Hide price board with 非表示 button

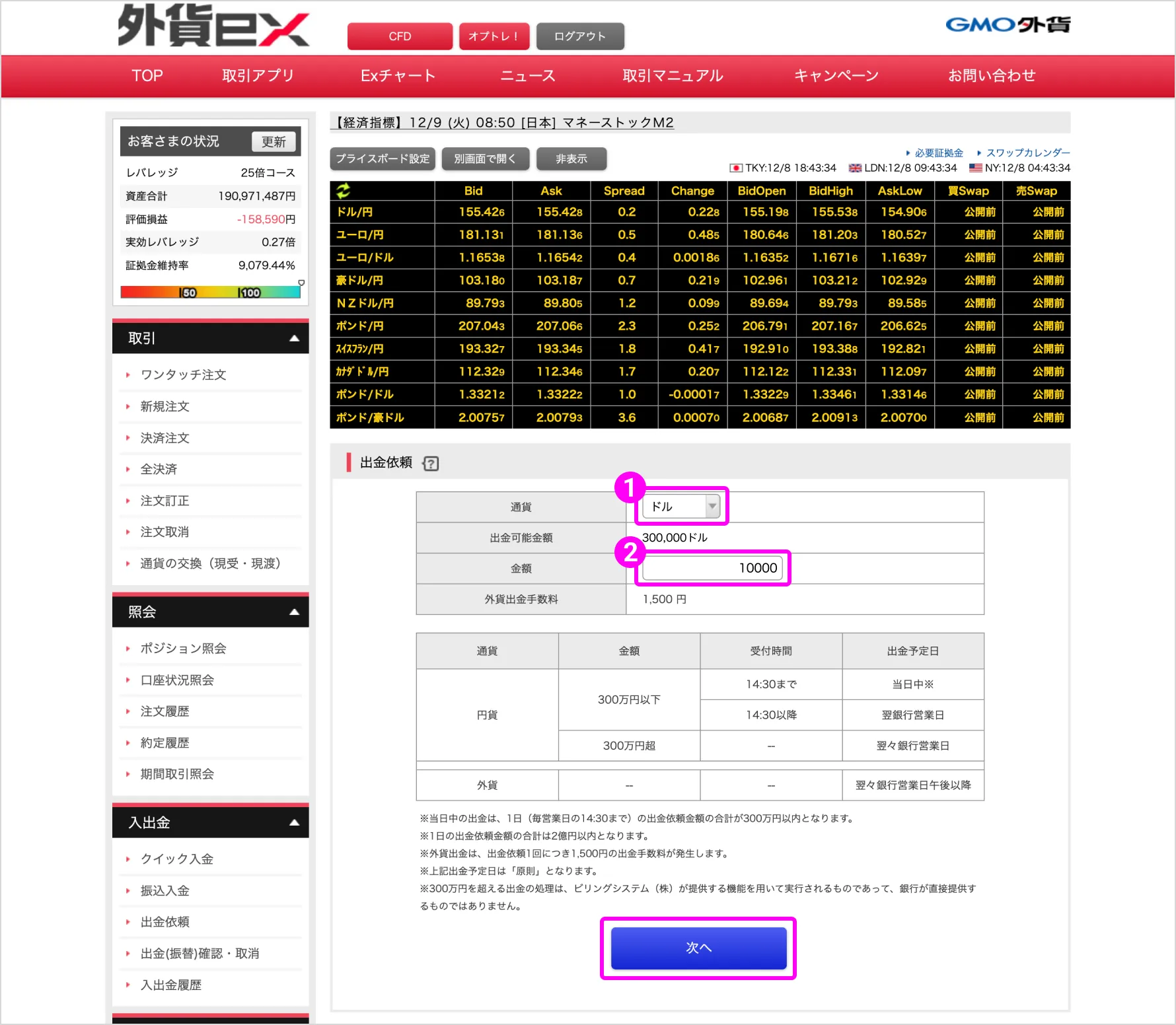pyautogui.click(x=571, y=159)
